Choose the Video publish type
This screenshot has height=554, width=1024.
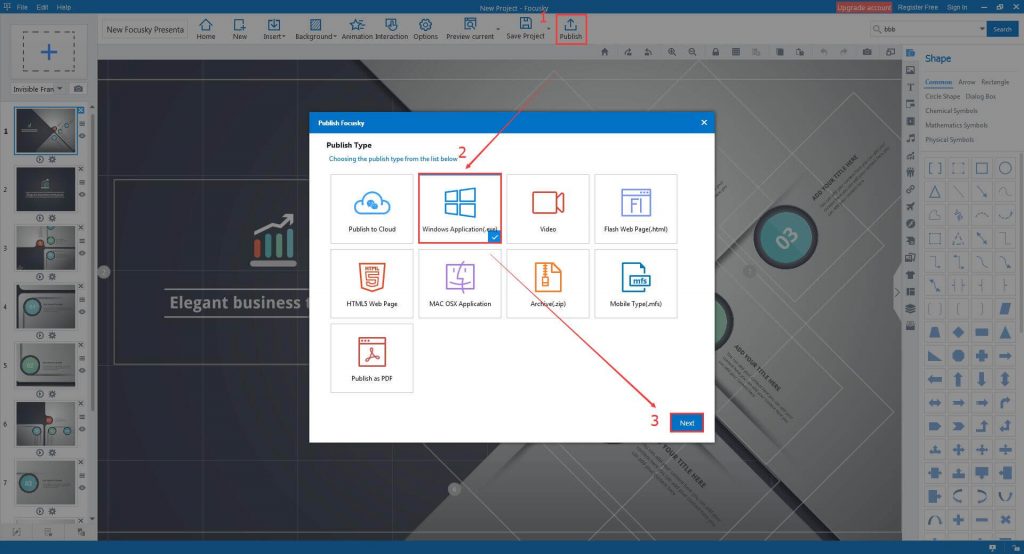click(x=548, y=208)
